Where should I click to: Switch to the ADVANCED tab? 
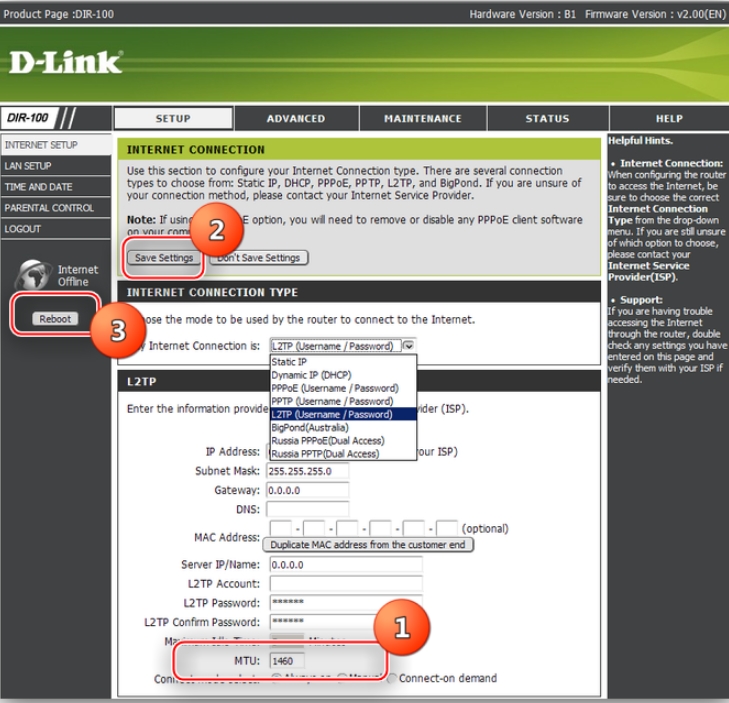[296, 119]
